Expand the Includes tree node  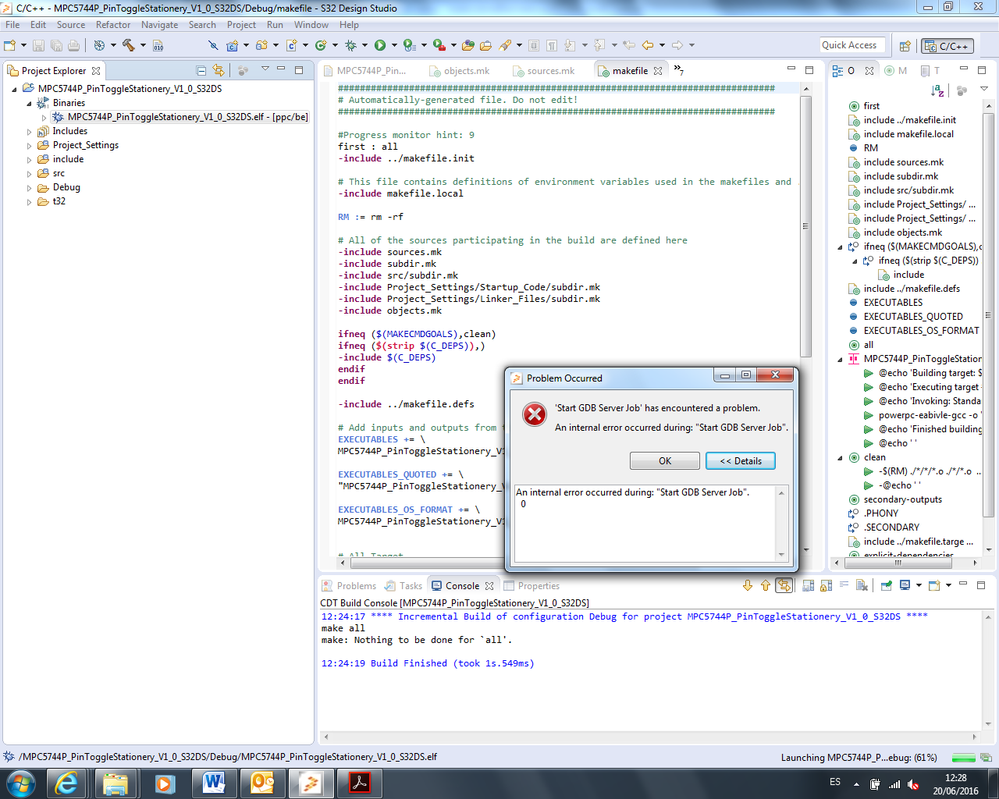tap(29, 131)
